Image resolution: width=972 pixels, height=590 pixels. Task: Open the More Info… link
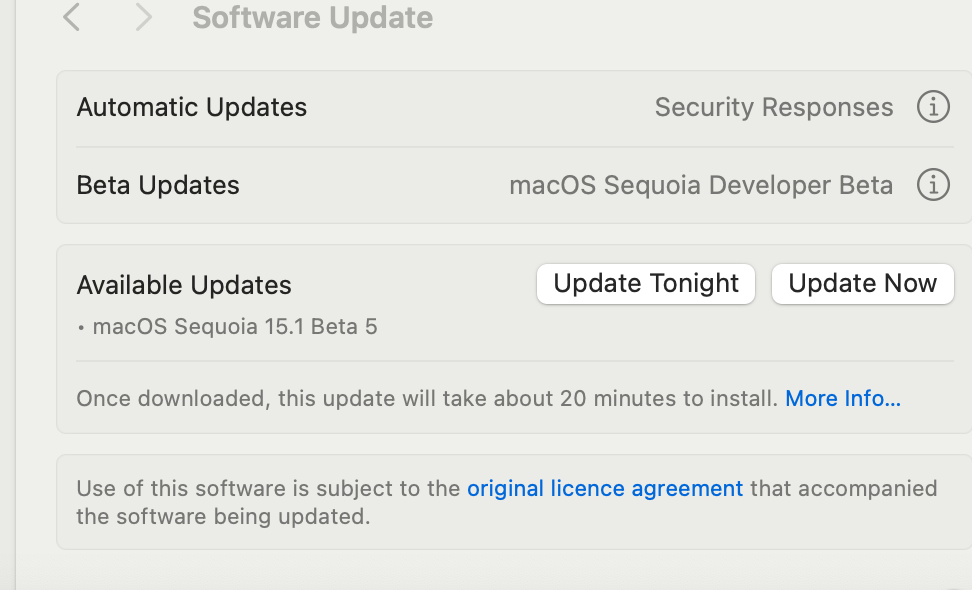click(843, 399)
